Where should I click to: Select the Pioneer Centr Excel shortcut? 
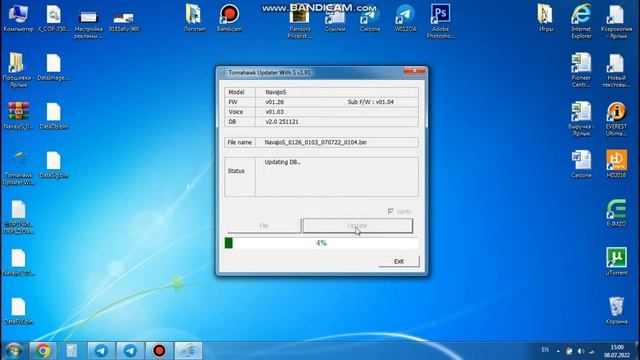click(x=581, y=70)
